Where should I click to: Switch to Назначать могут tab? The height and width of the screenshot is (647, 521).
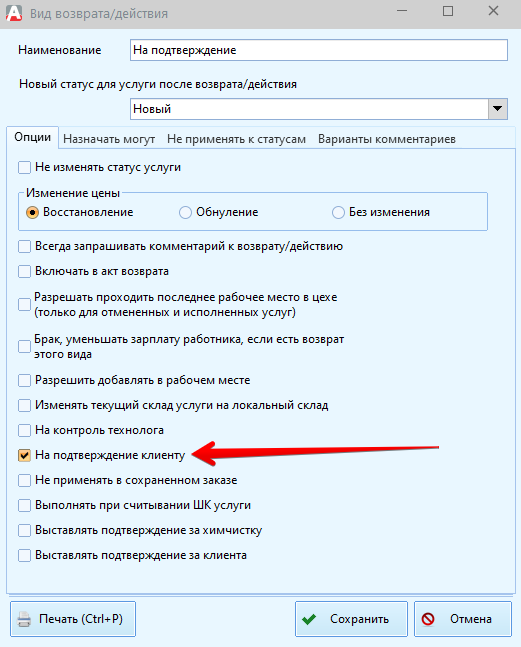(109, 139)
